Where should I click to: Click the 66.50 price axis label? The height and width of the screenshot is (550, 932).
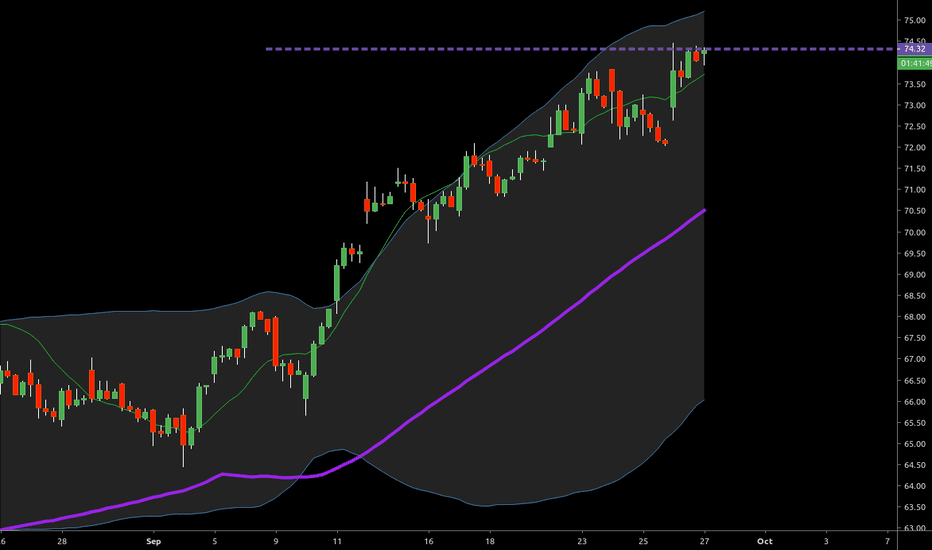click(914, 381)
